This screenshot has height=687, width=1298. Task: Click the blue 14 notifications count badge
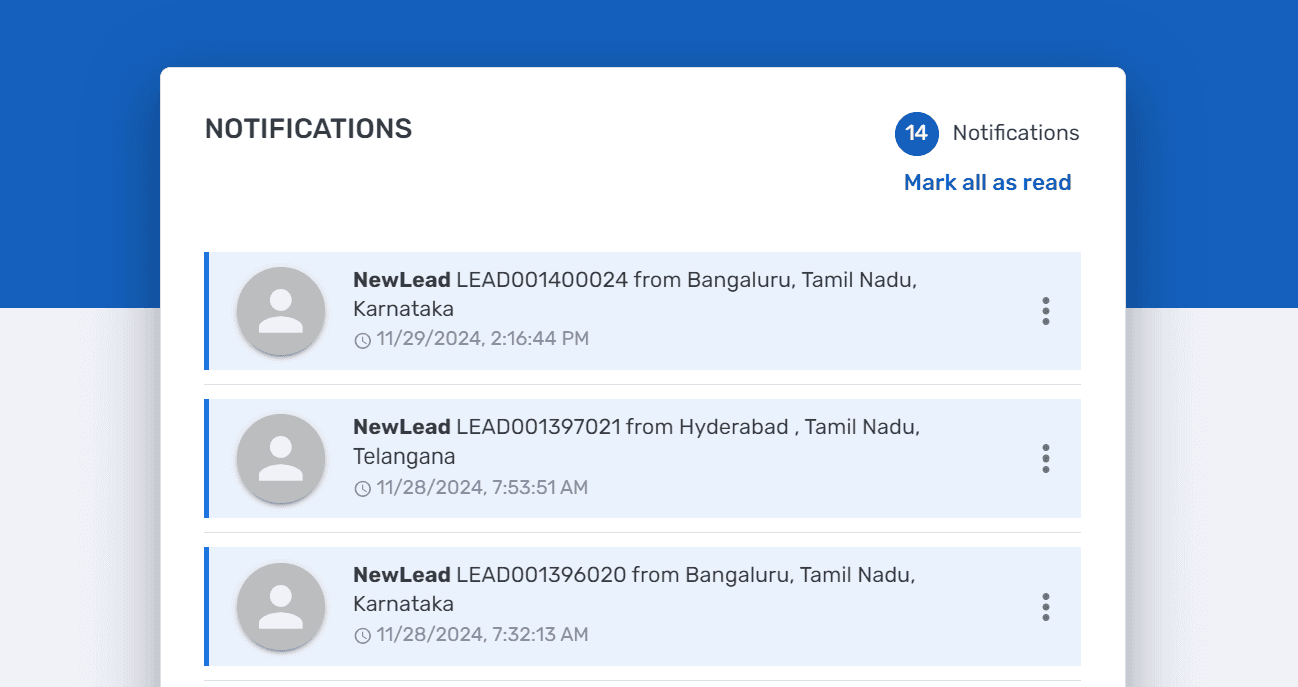coord(916,133)
